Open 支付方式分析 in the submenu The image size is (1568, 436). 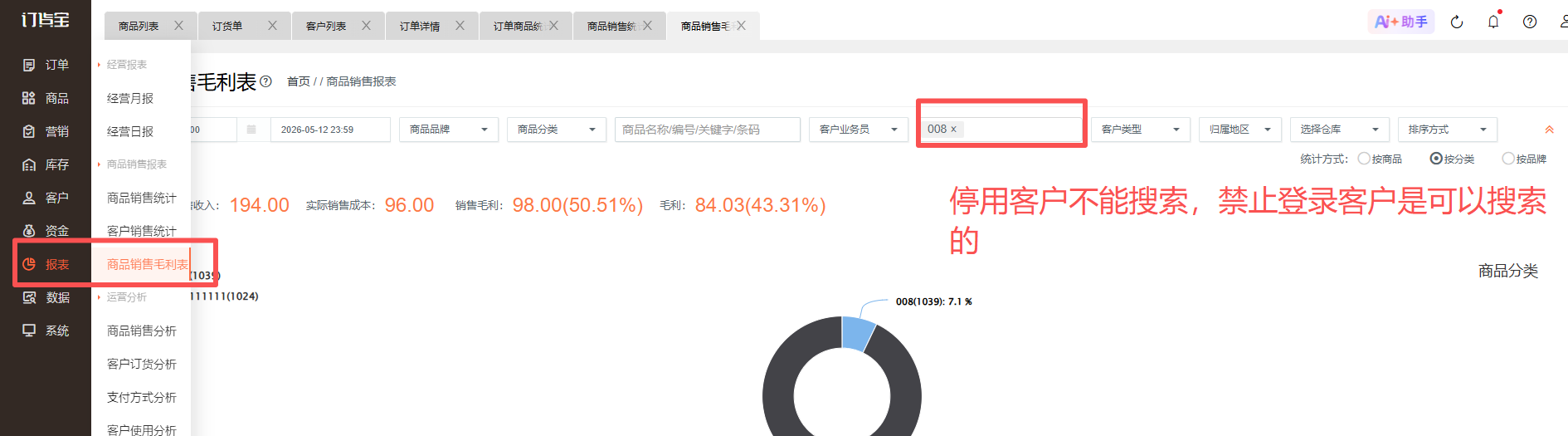(142, 397)
